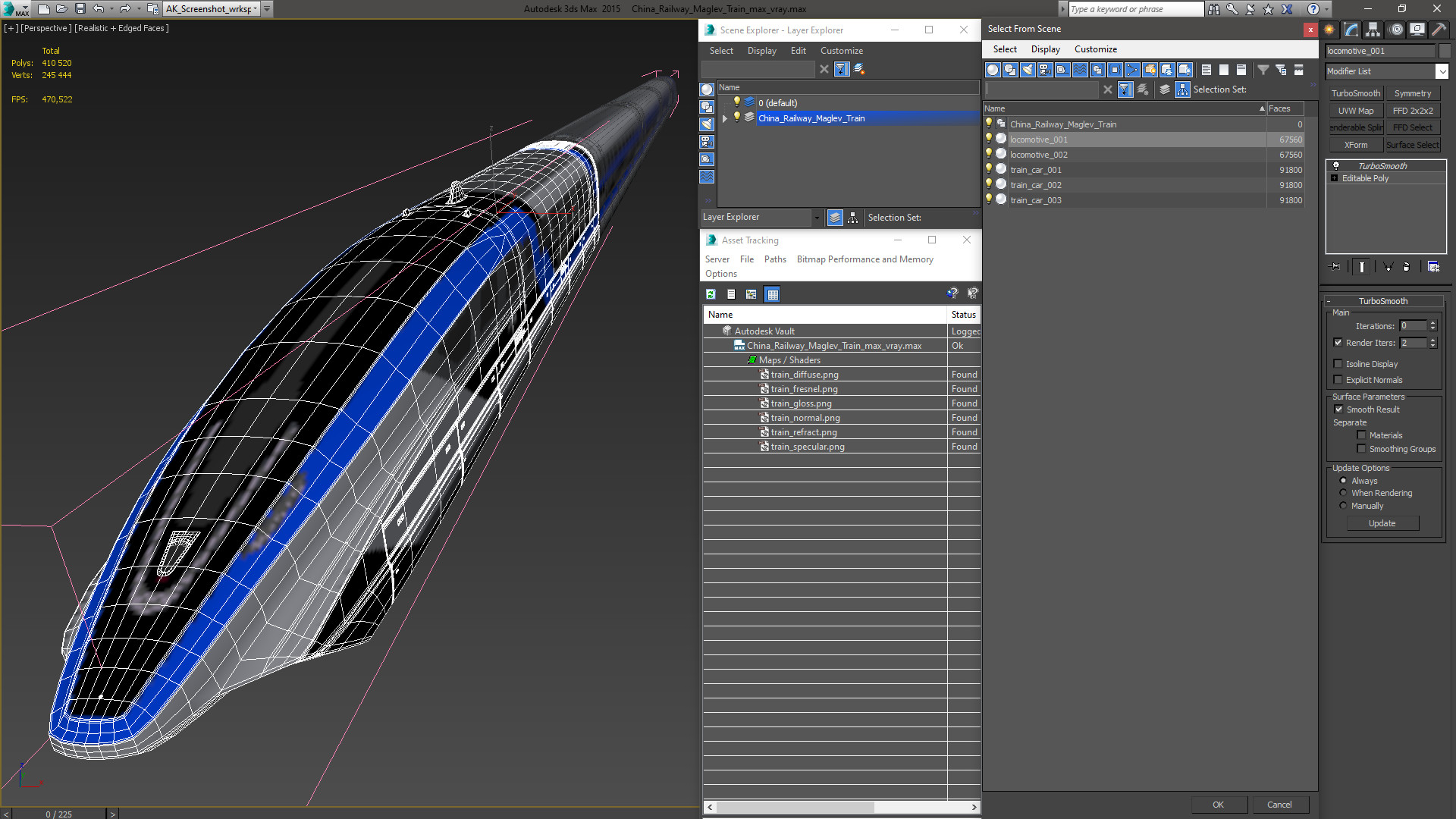This screenshot has height=819, width=1456.
Task: Toggle shapes filter in Select From Scene
Action: point(1010,70)
